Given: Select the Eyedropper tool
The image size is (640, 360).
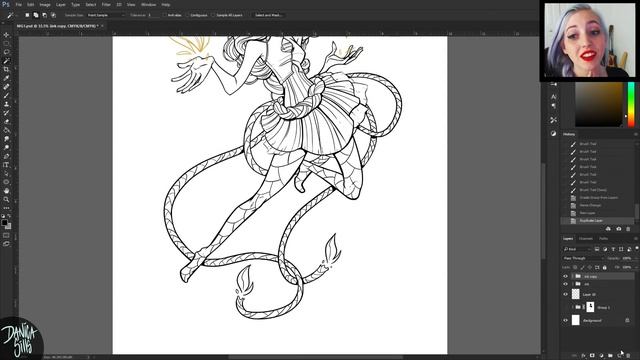Looking at the screenshot, I should [6, 78].
